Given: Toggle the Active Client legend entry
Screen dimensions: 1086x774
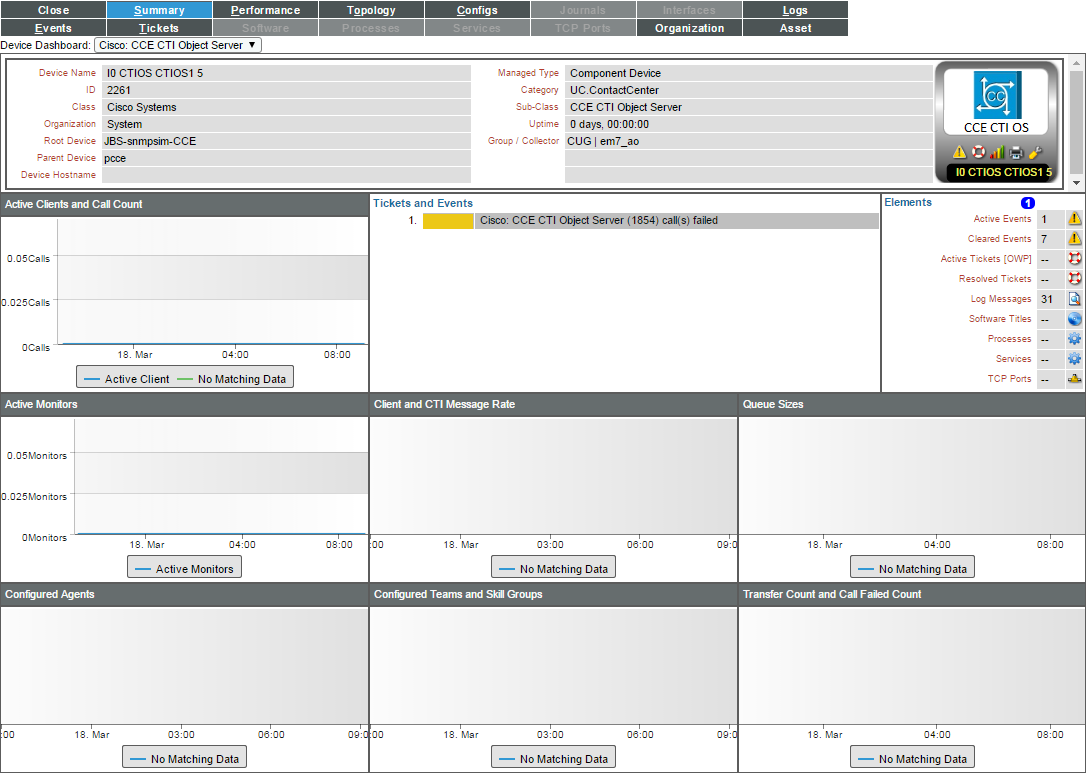Looking at the screenshot, I should pyautogui.click(x=126, y=379).
